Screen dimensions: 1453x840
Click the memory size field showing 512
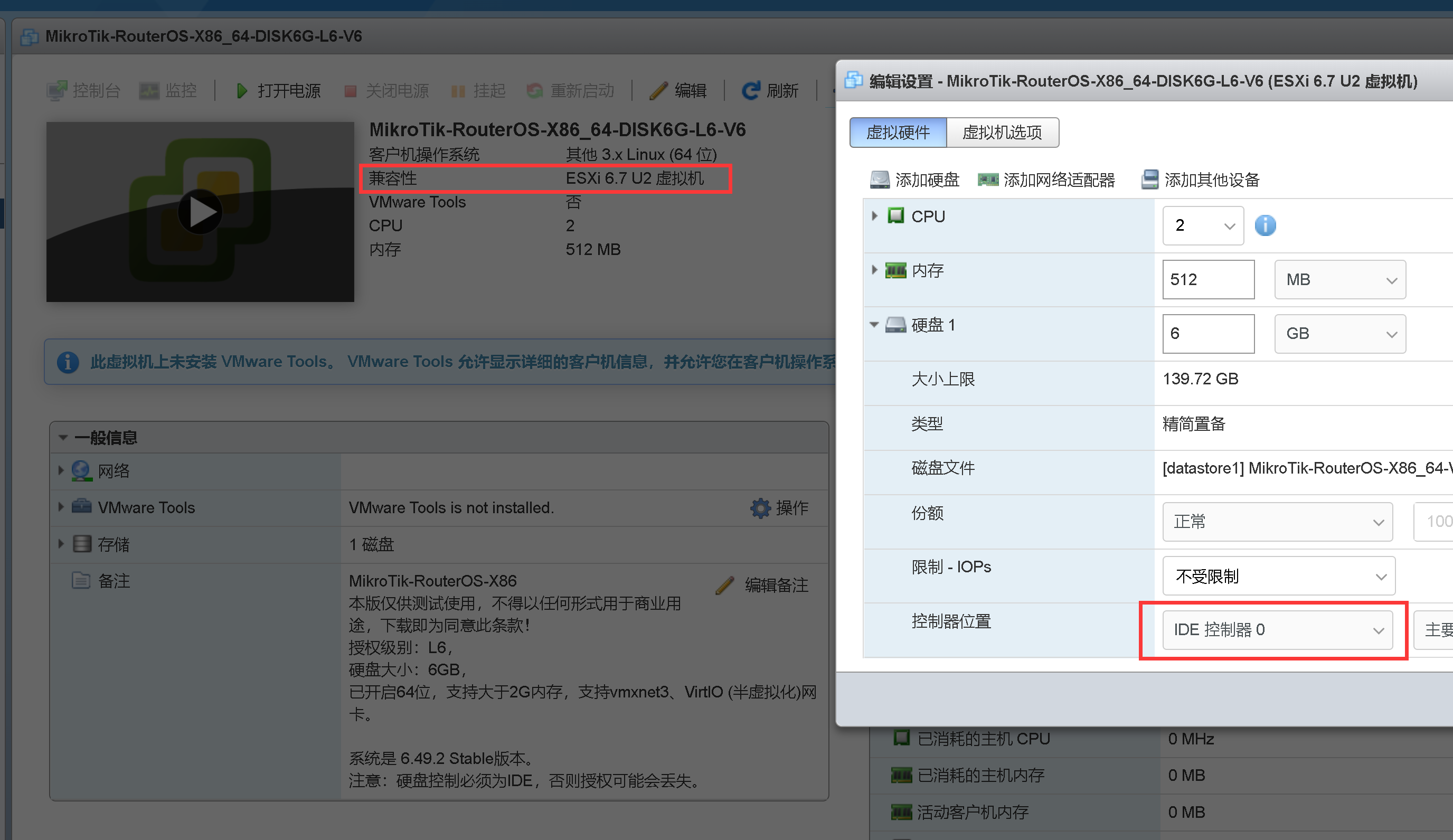pyautogui.click(x=1209, y=280)
